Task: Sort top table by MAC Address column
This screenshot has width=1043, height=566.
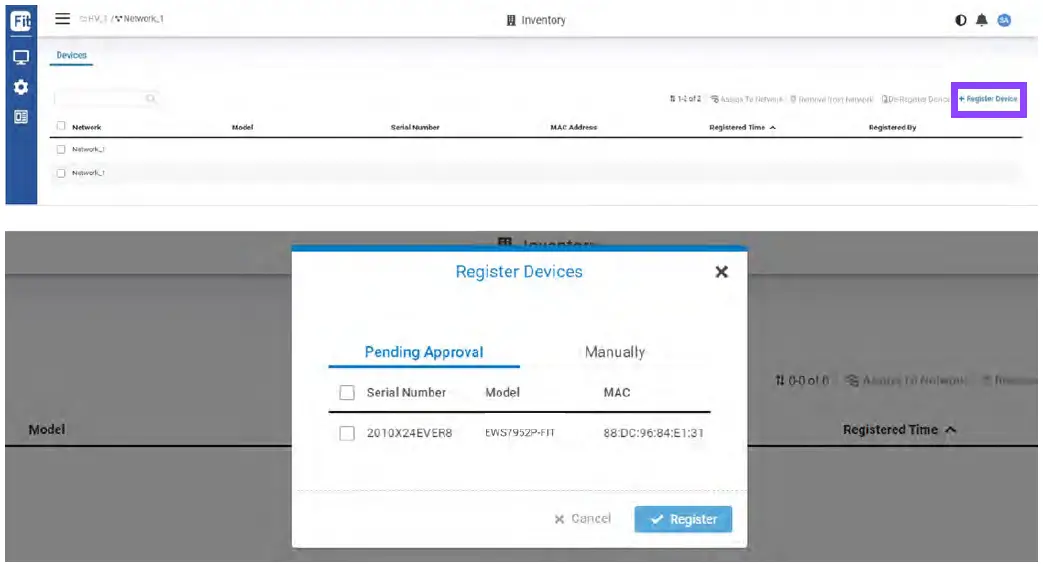Action: coord(573,127)
